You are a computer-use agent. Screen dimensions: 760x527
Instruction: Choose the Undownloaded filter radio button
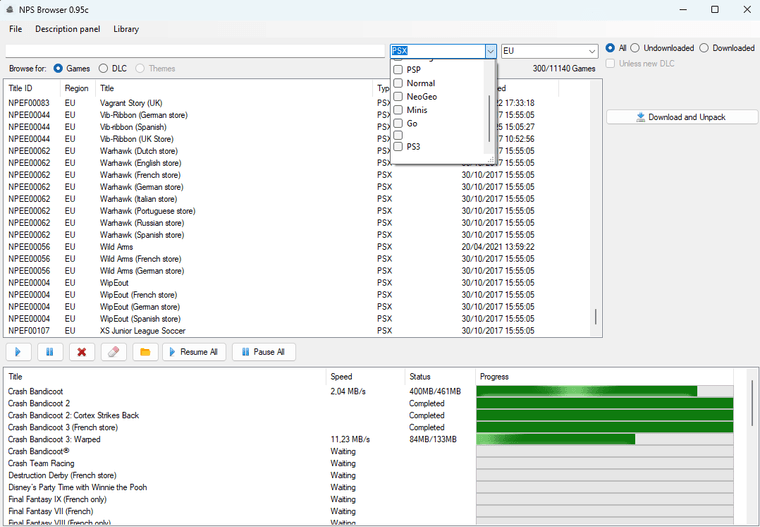[635, 48]
